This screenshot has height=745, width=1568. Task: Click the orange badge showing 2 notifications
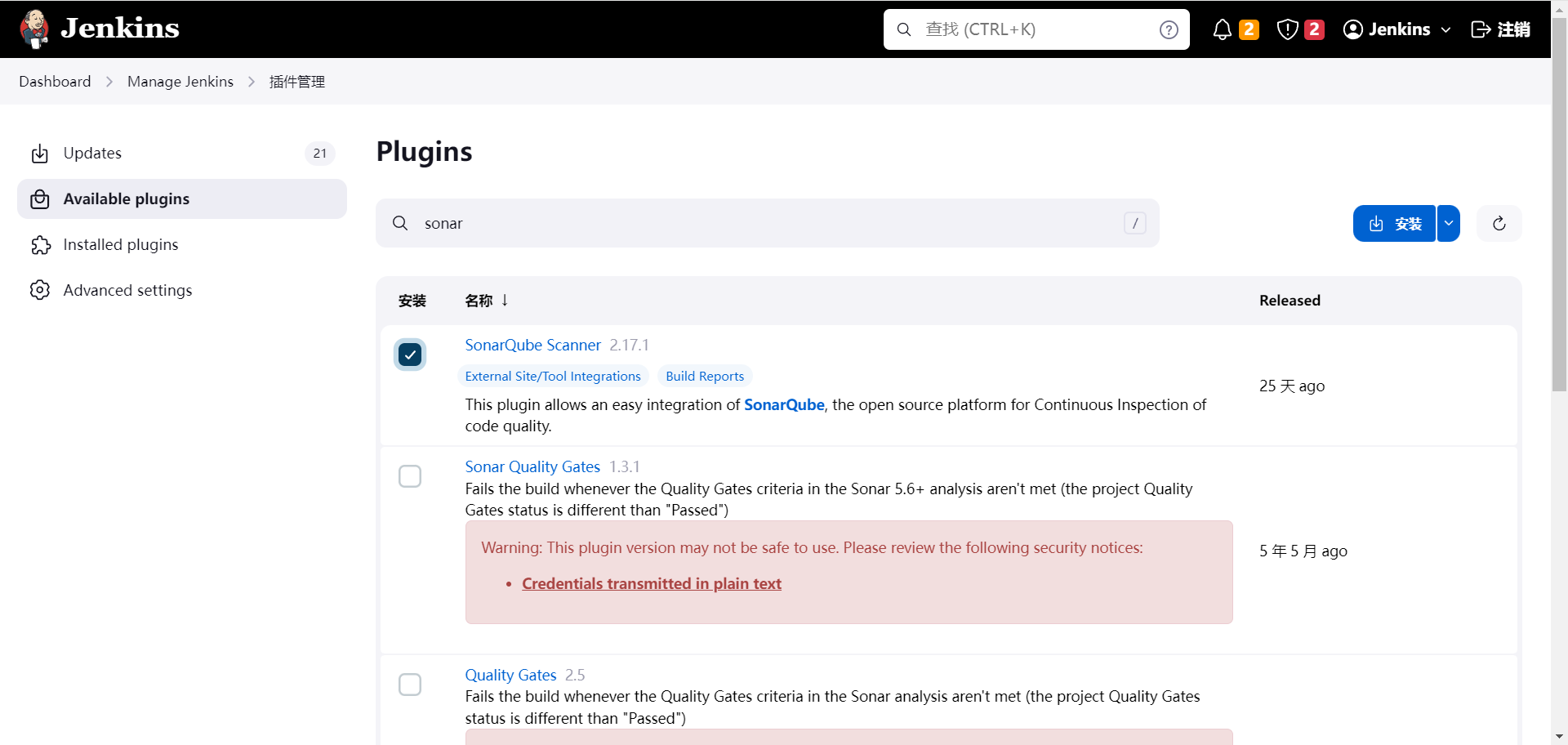click(1249, 29)
